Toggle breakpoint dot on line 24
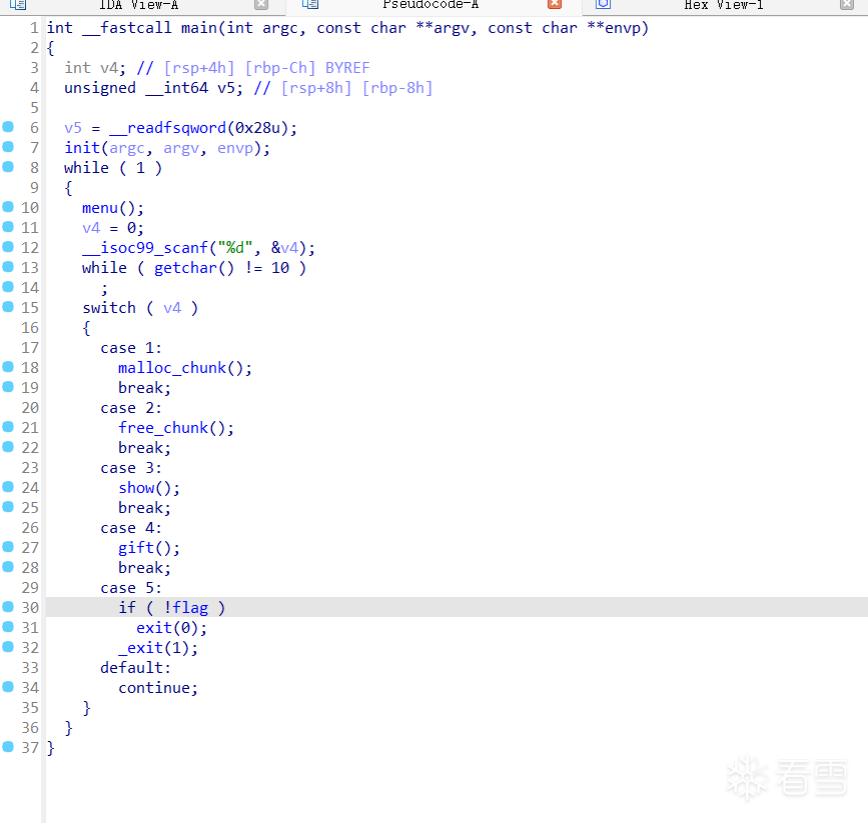Image resolution: width=868 pixels, height=823 pixels. pos(8,487)
